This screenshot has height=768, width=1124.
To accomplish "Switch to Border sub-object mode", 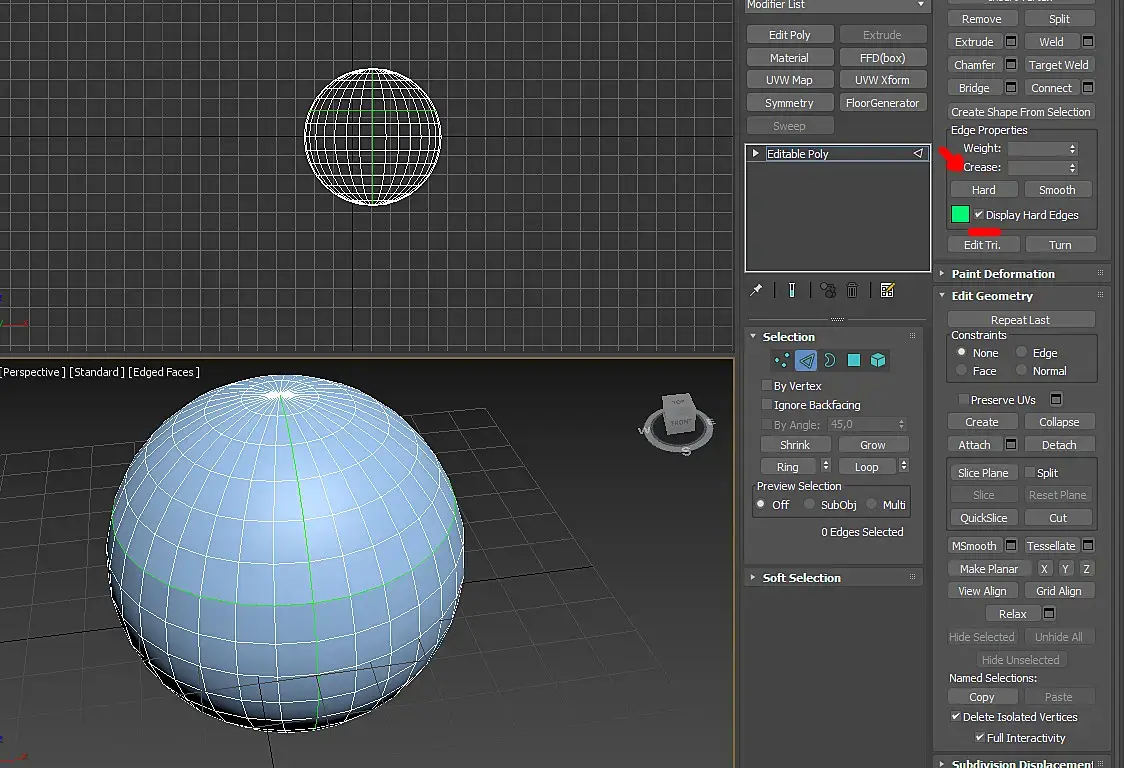I will (830, 361).
